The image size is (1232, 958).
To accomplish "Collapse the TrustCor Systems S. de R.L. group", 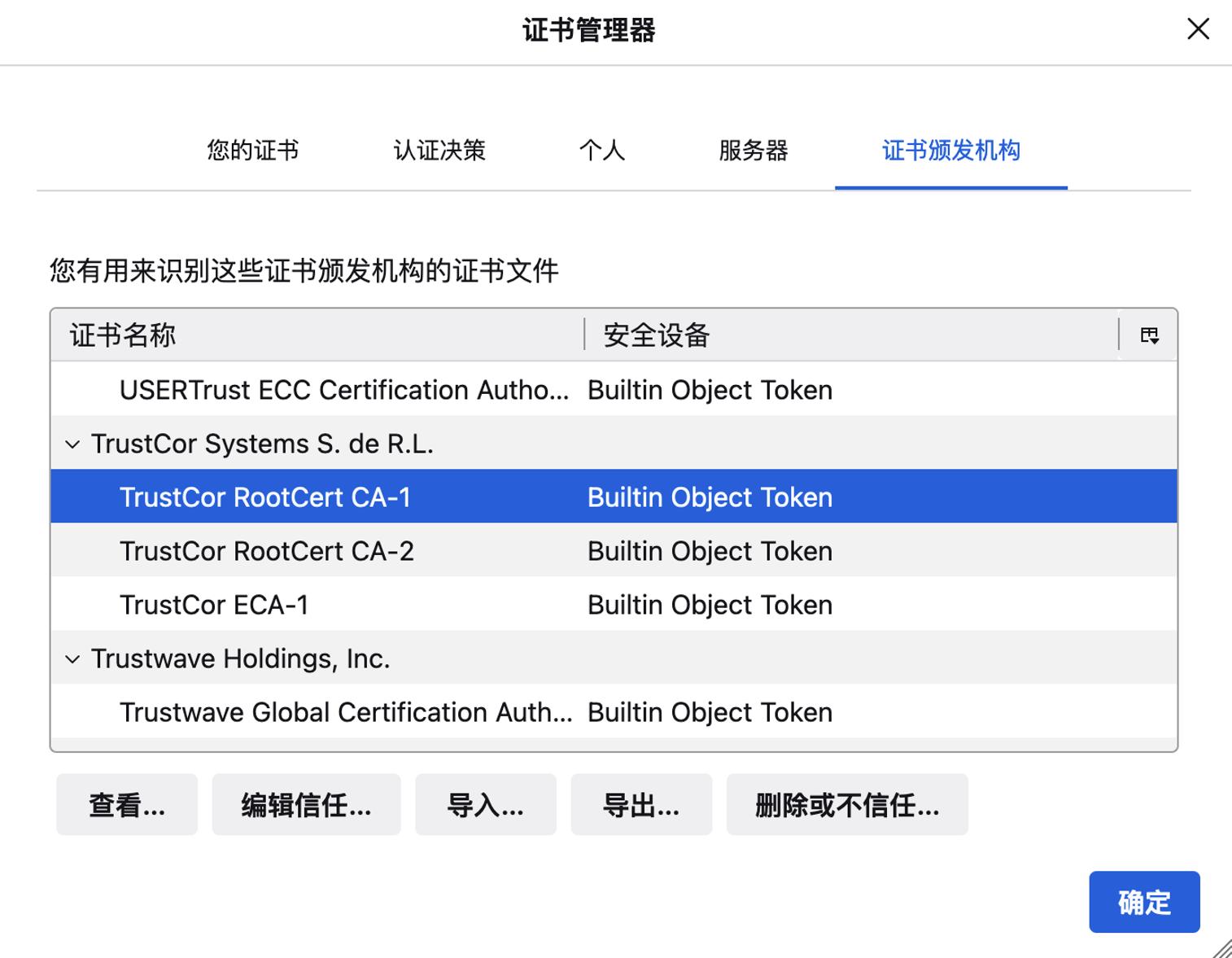I will pos(72,444).
